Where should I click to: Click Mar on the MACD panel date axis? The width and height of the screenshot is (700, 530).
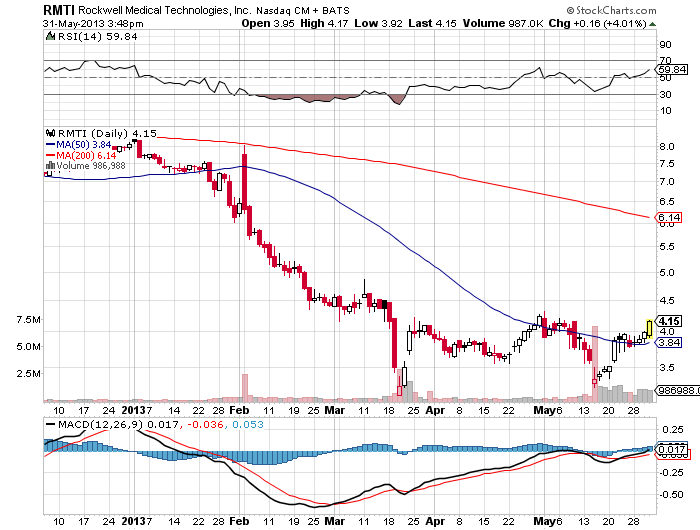click(x=335, y=521)
